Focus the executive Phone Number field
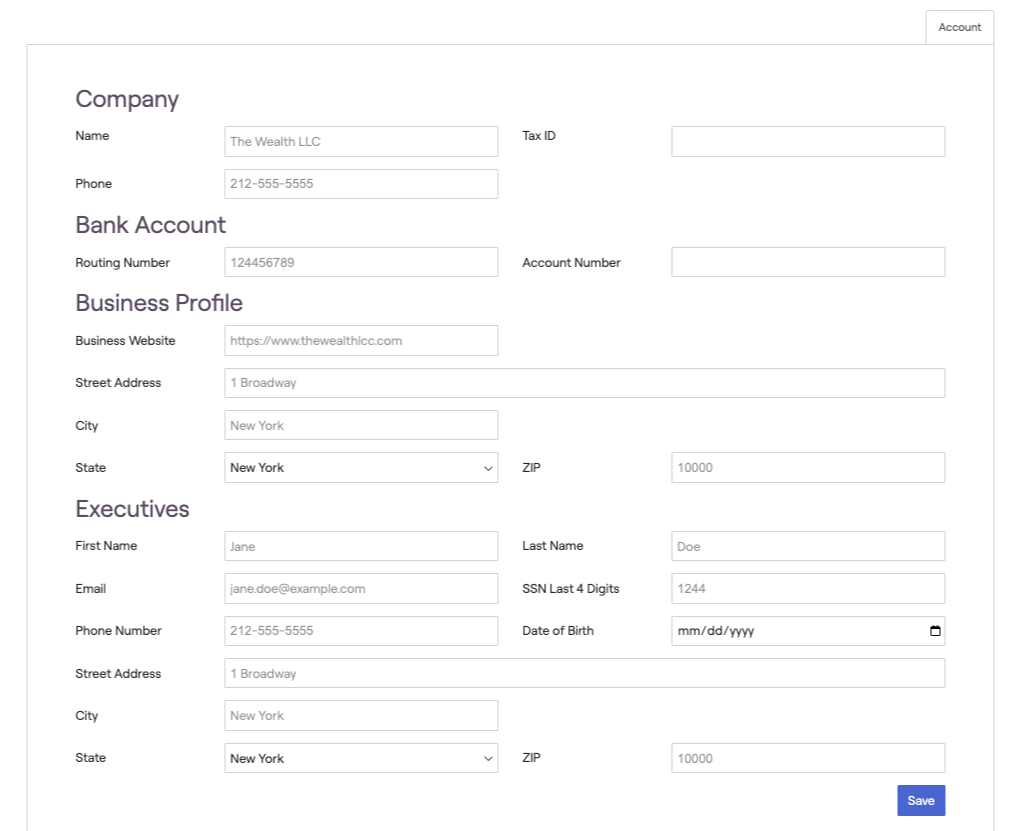Screen dimensions: 1020x831 click(361, 631)
